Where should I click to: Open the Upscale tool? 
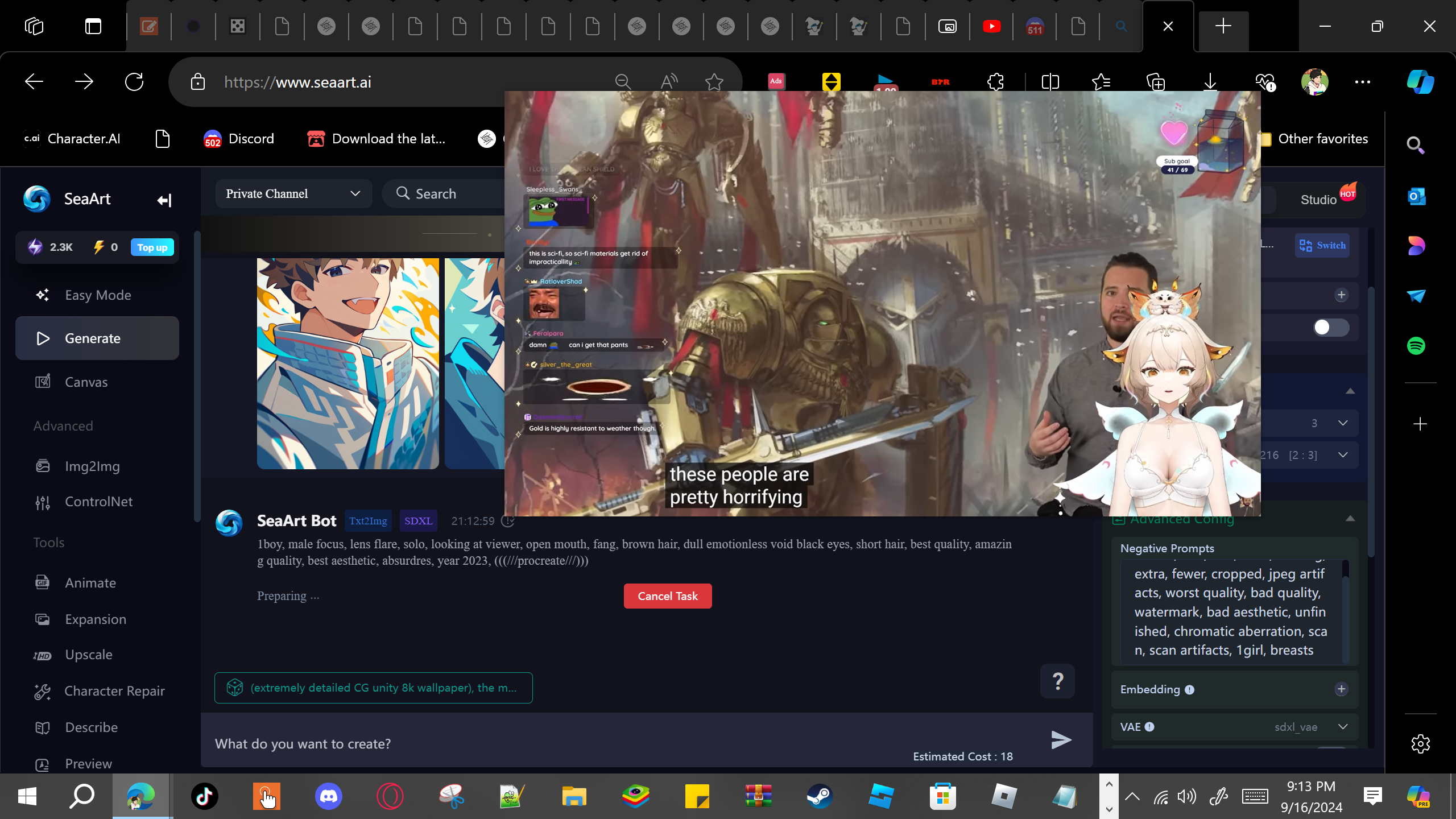97,655
